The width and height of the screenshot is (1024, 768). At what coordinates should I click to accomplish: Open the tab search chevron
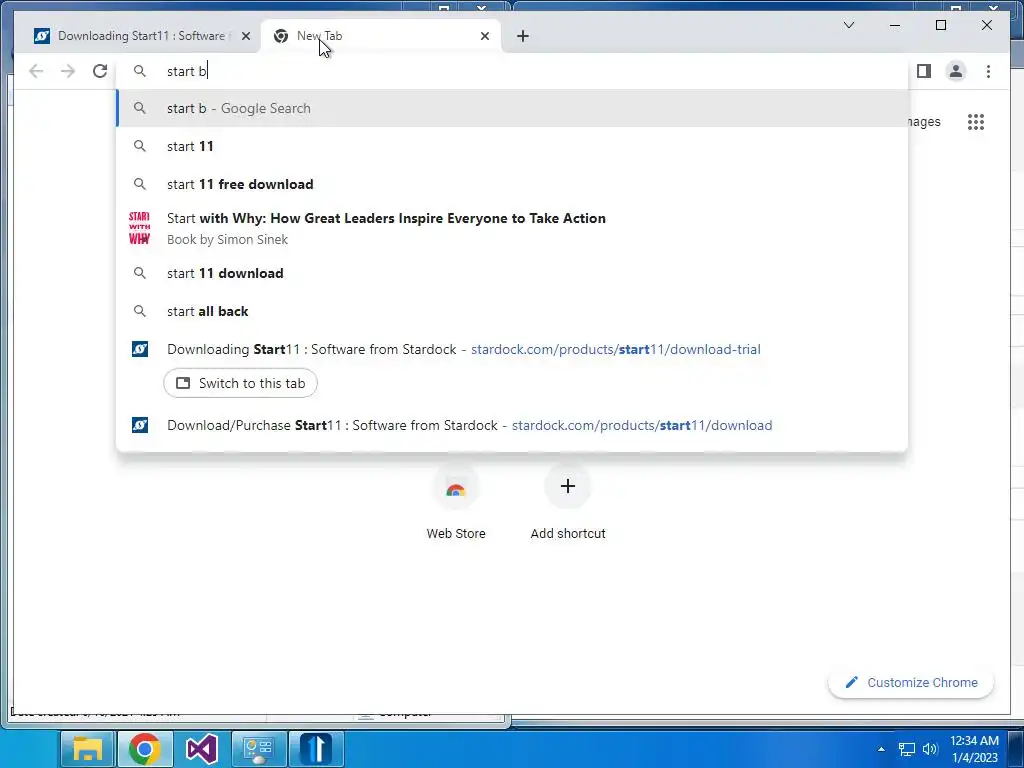[x=849, y=25]
